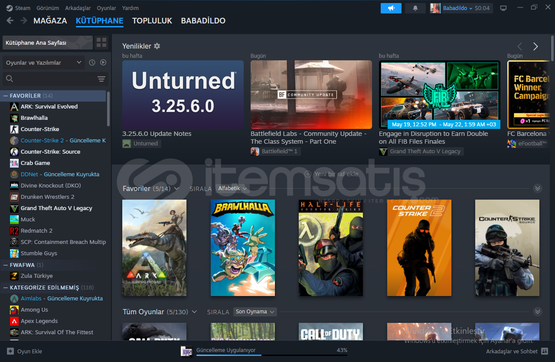555x362 pixels.
Task: Show next news items arrow
Action: pyautogui.click(x=535, y=46)
